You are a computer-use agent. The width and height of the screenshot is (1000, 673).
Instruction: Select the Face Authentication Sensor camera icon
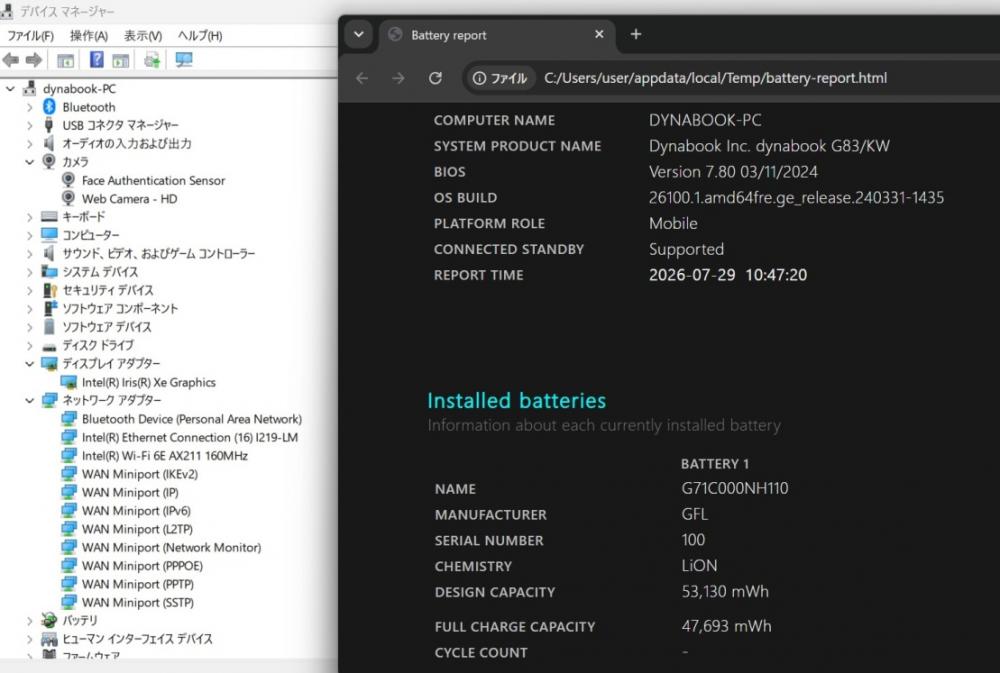point(68,180)
